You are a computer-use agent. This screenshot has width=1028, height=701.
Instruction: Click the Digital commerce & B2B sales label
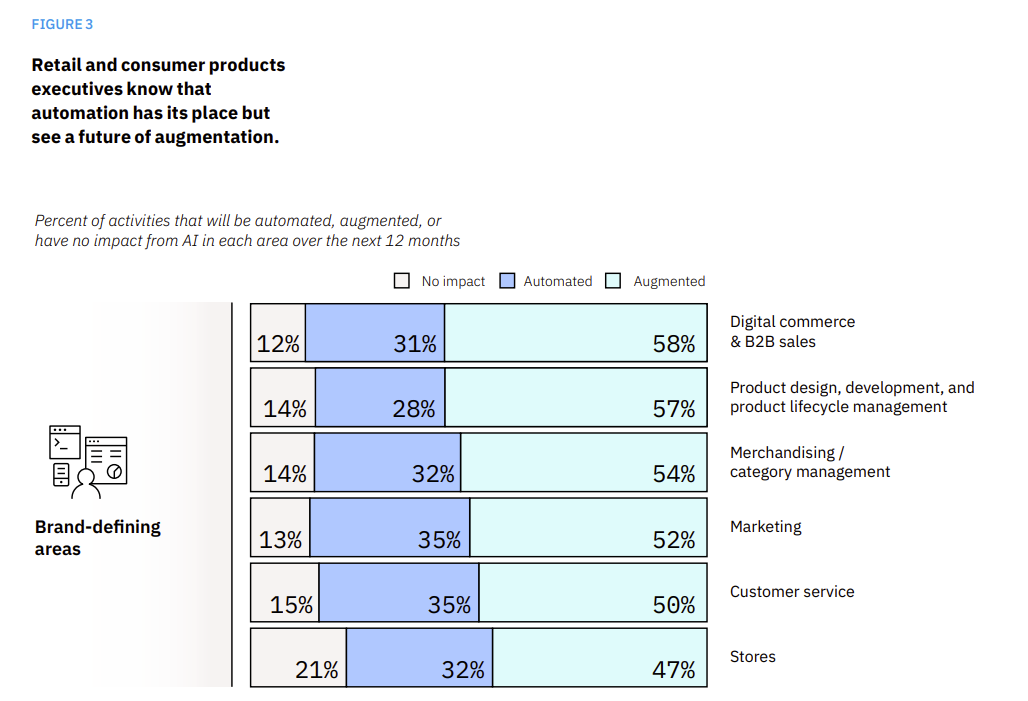coord(792,332)
